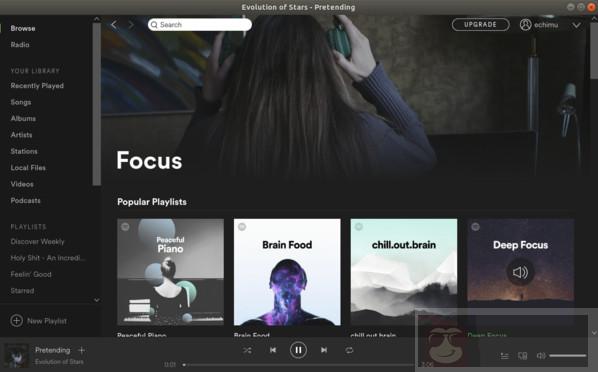Toggle shuffle playback

tap(247, 350)
